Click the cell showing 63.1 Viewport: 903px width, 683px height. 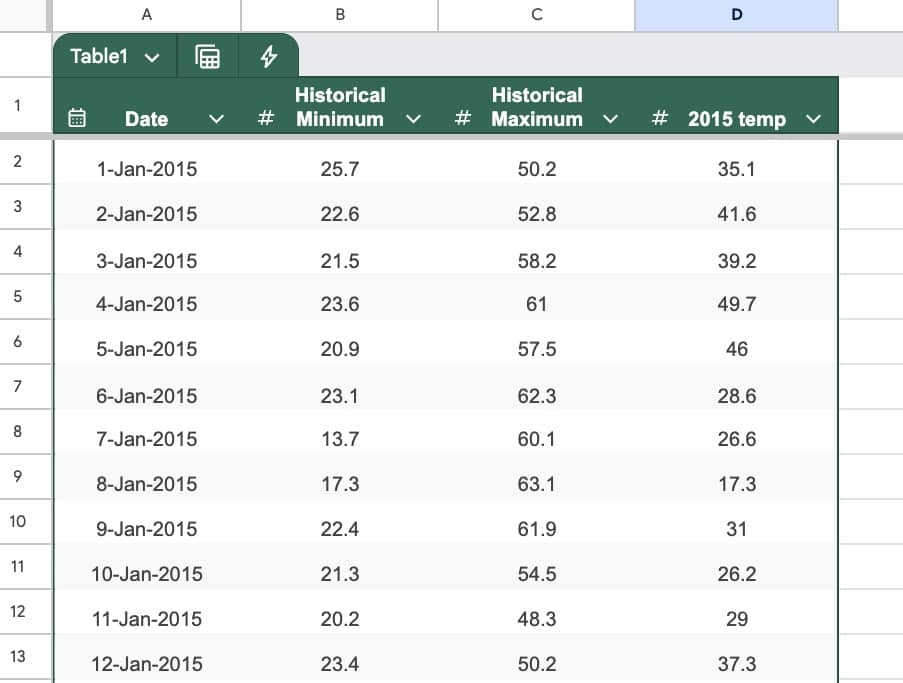(x=537, y=484)
